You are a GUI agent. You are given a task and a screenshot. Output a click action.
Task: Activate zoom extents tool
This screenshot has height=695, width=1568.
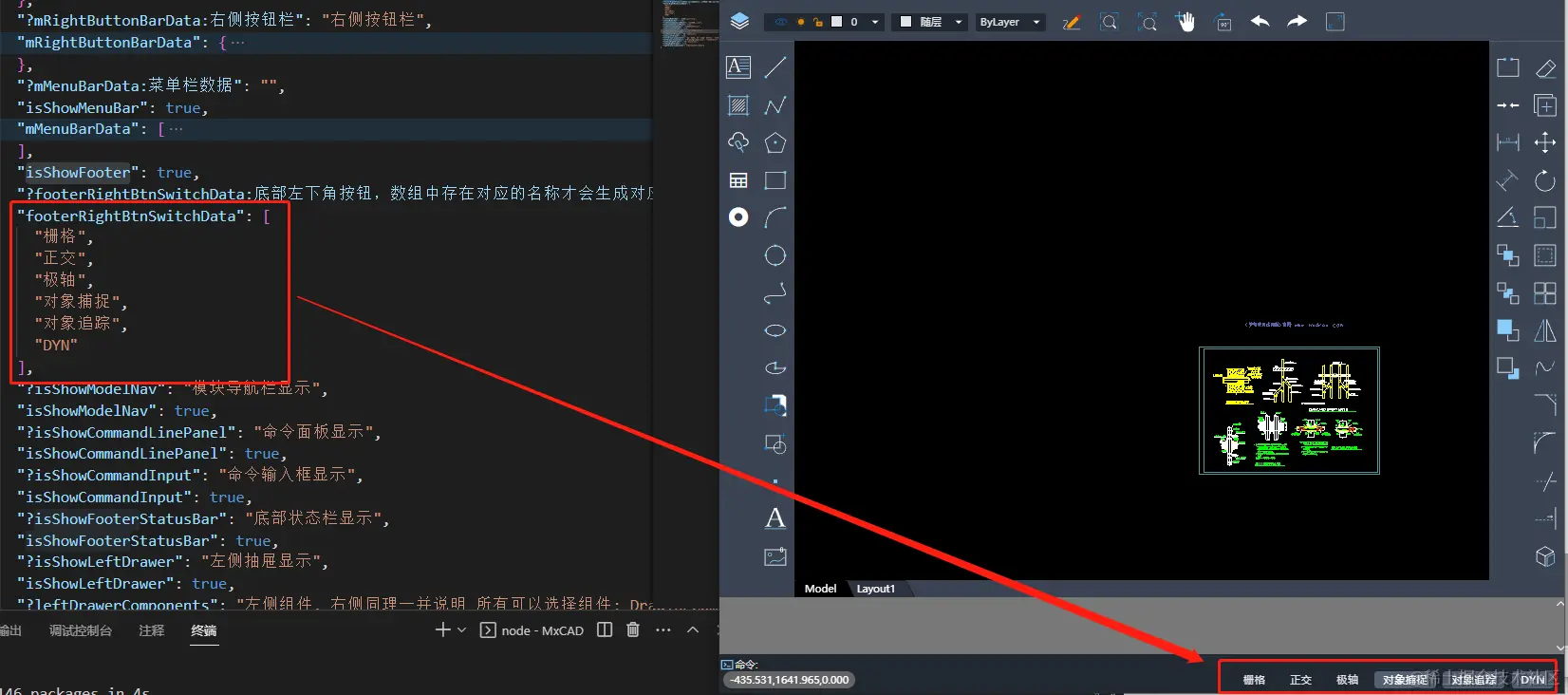1147,22
